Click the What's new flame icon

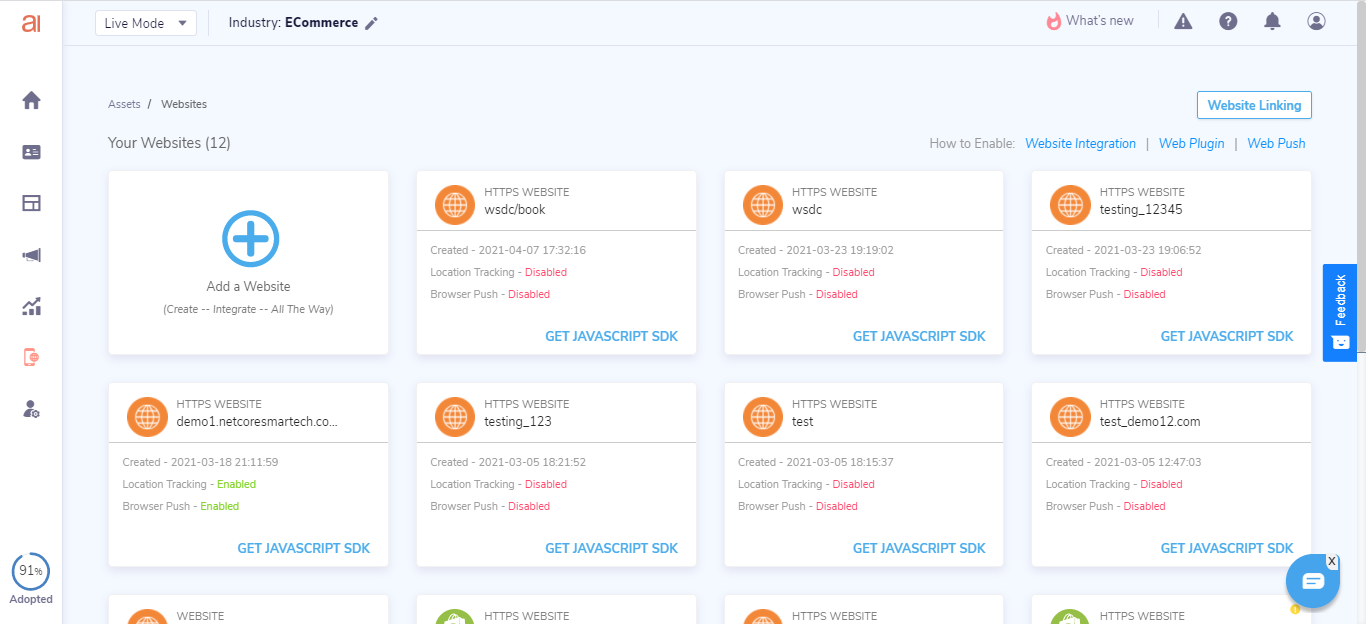tap(1053, 21)
